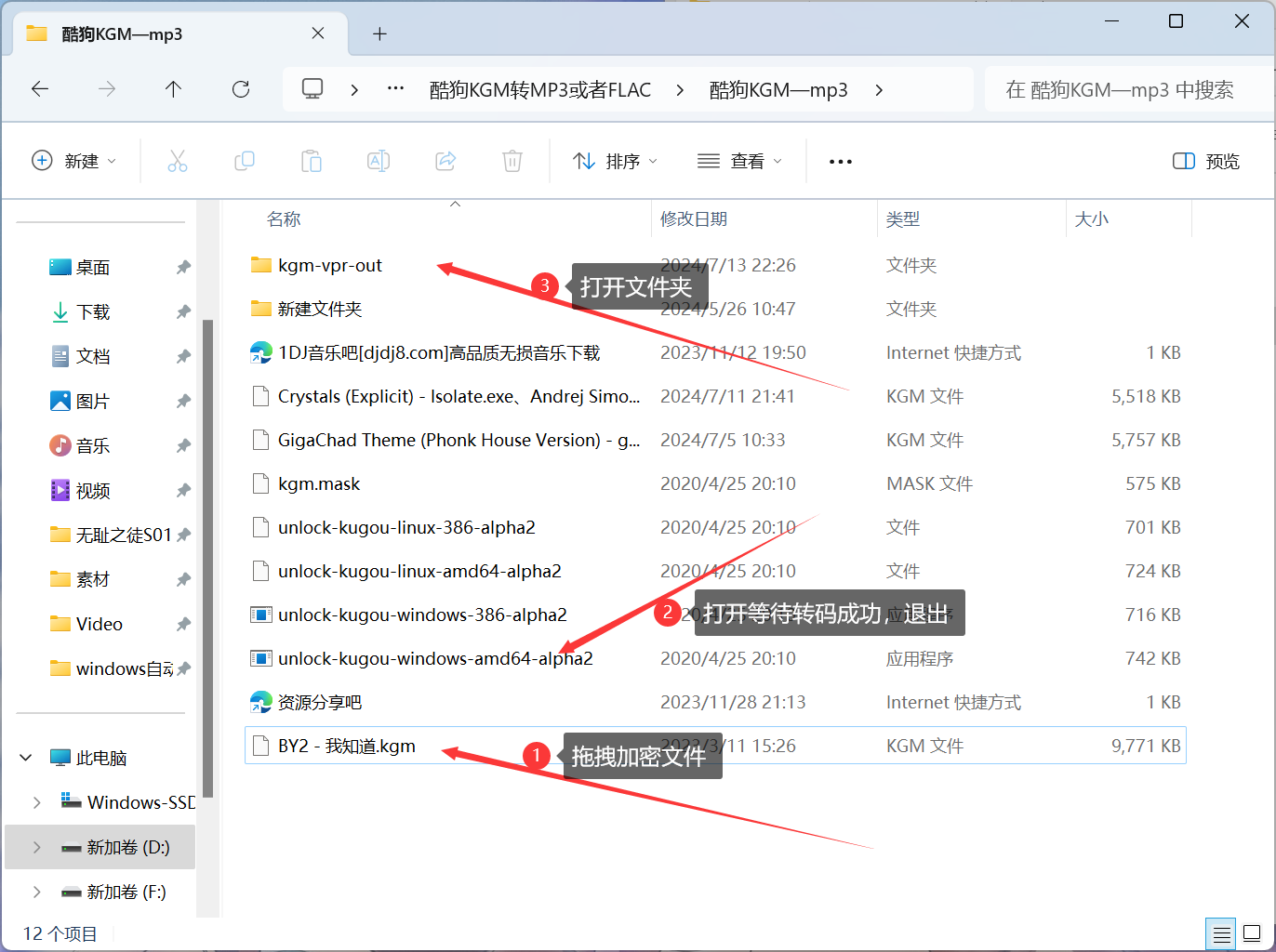Unpin 下载 pin icon in sidebar
This screenshot has width=1276, height=952.
(183, 311)
